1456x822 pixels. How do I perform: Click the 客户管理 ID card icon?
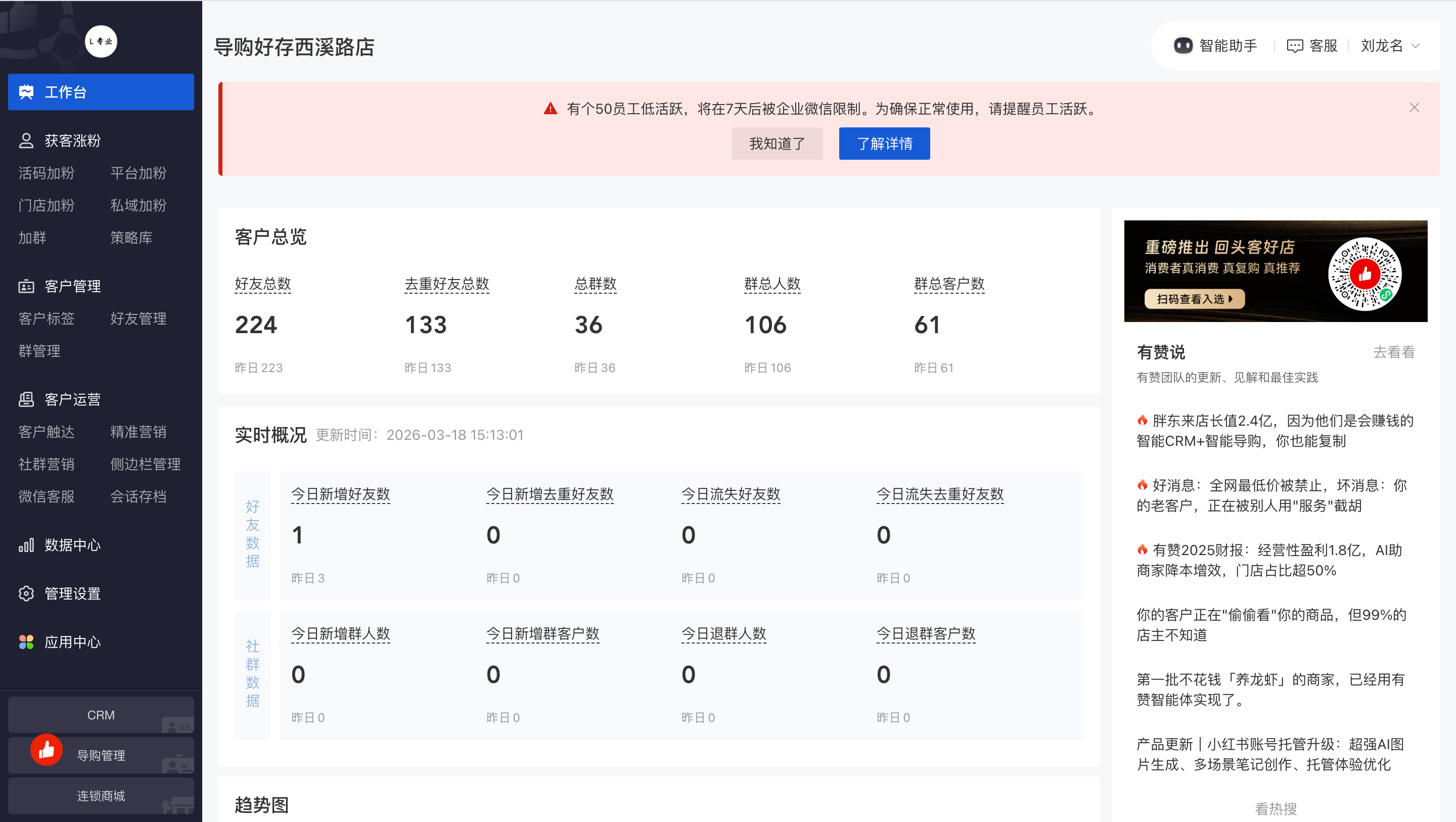coord(26,287)
